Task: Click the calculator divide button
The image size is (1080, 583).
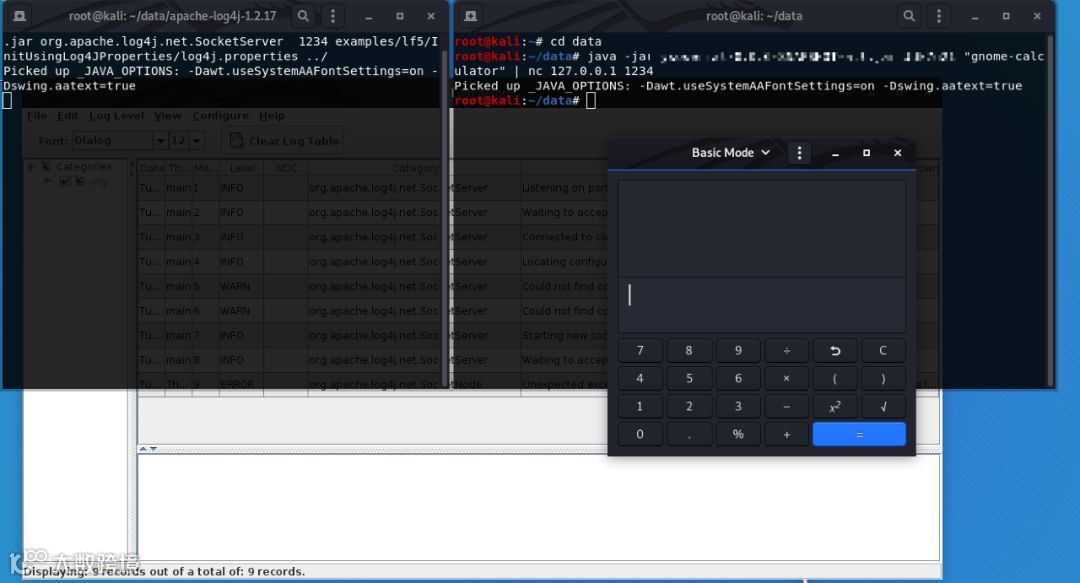Action: [787, 351]
